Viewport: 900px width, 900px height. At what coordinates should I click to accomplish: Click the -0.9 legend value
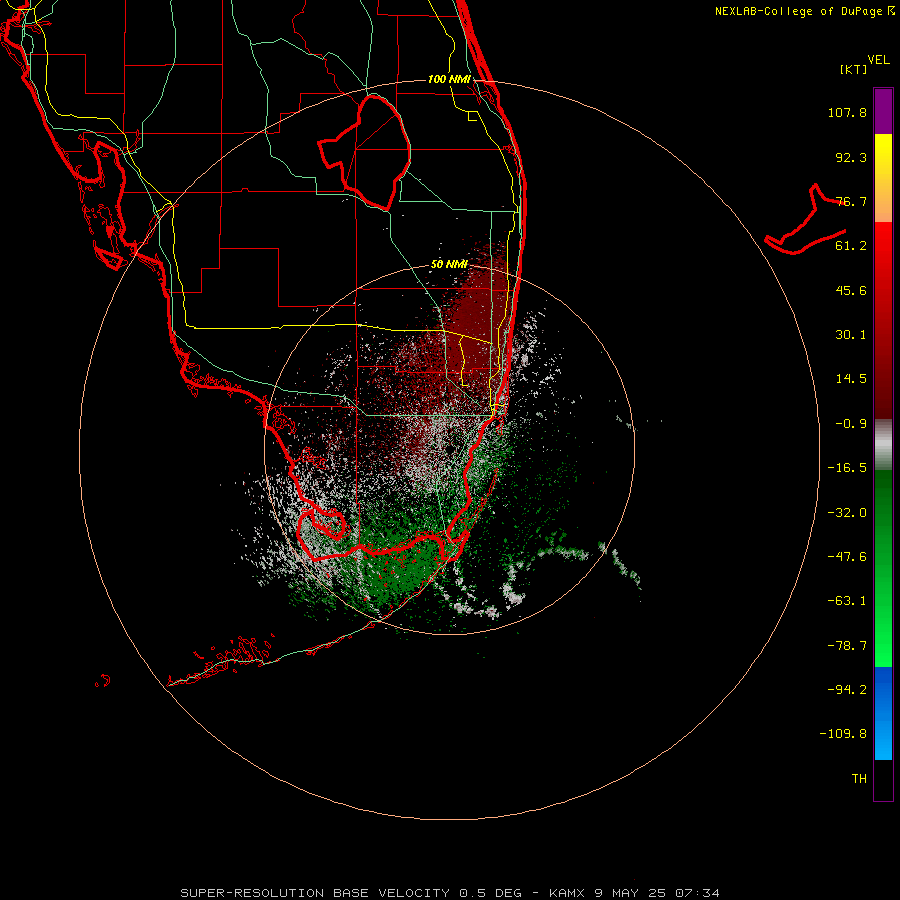pos(851,424)
